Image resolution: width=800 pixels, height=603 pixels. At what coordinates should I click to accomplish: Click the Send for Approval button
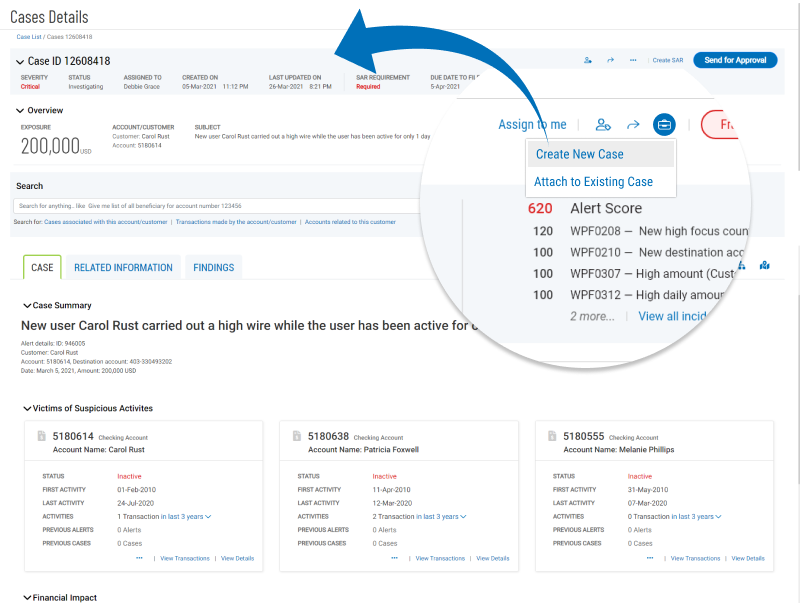735,60
